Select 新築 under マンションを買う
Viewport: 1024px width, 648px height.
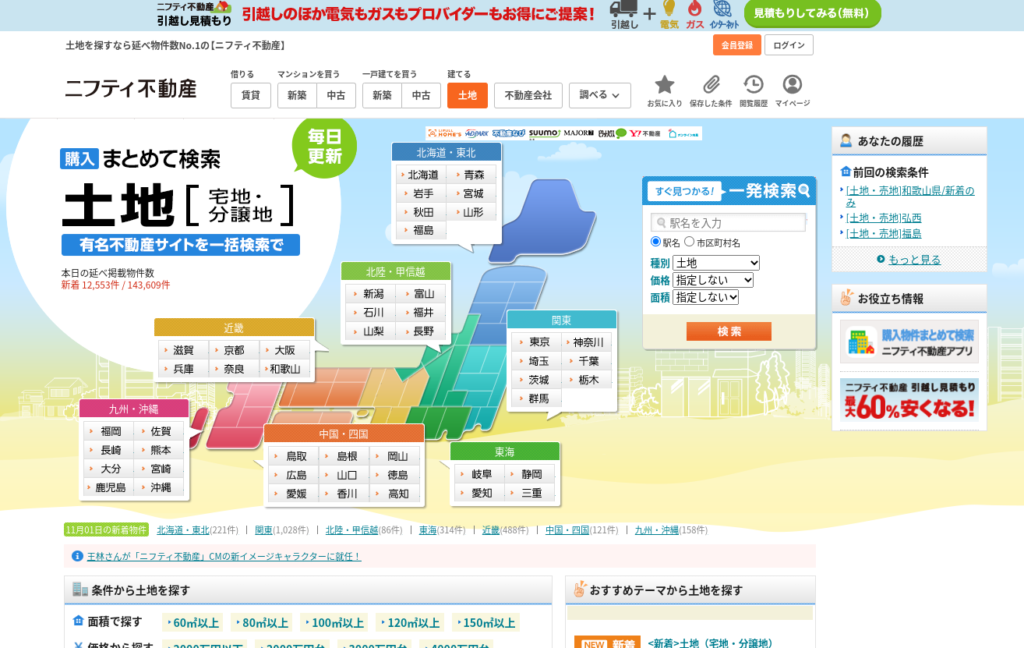pos(297,95)
